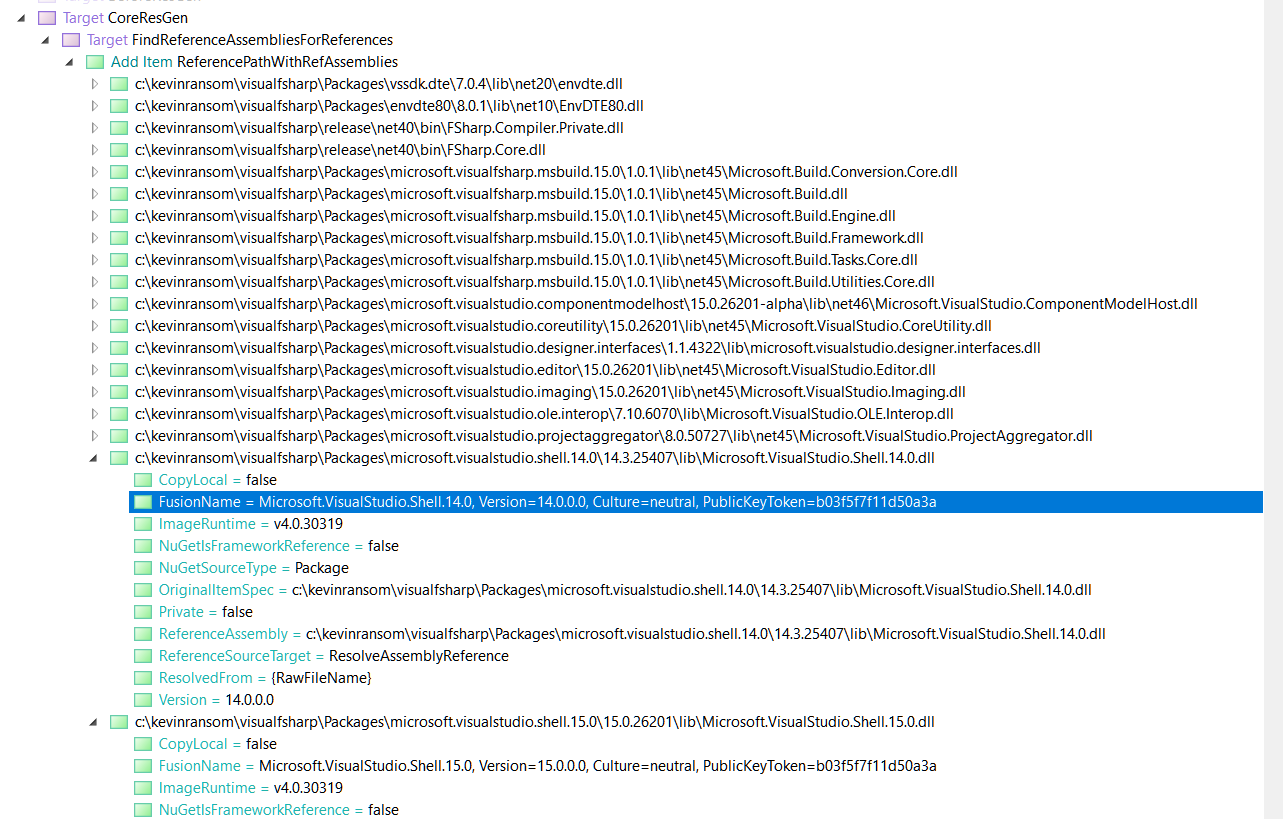Click green icon beside Shell.15.0.dll item path
This screenshot has height=819, width=1283.
(x=118, y=722)
